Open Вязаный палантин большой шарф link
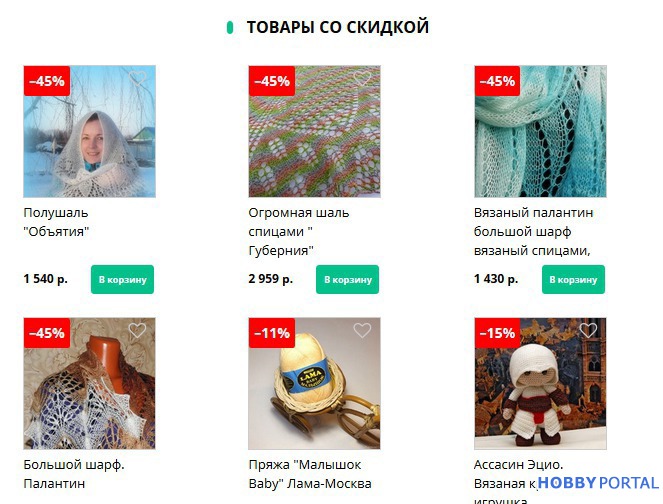Screen dimensions: 663x504 point(534,232)
